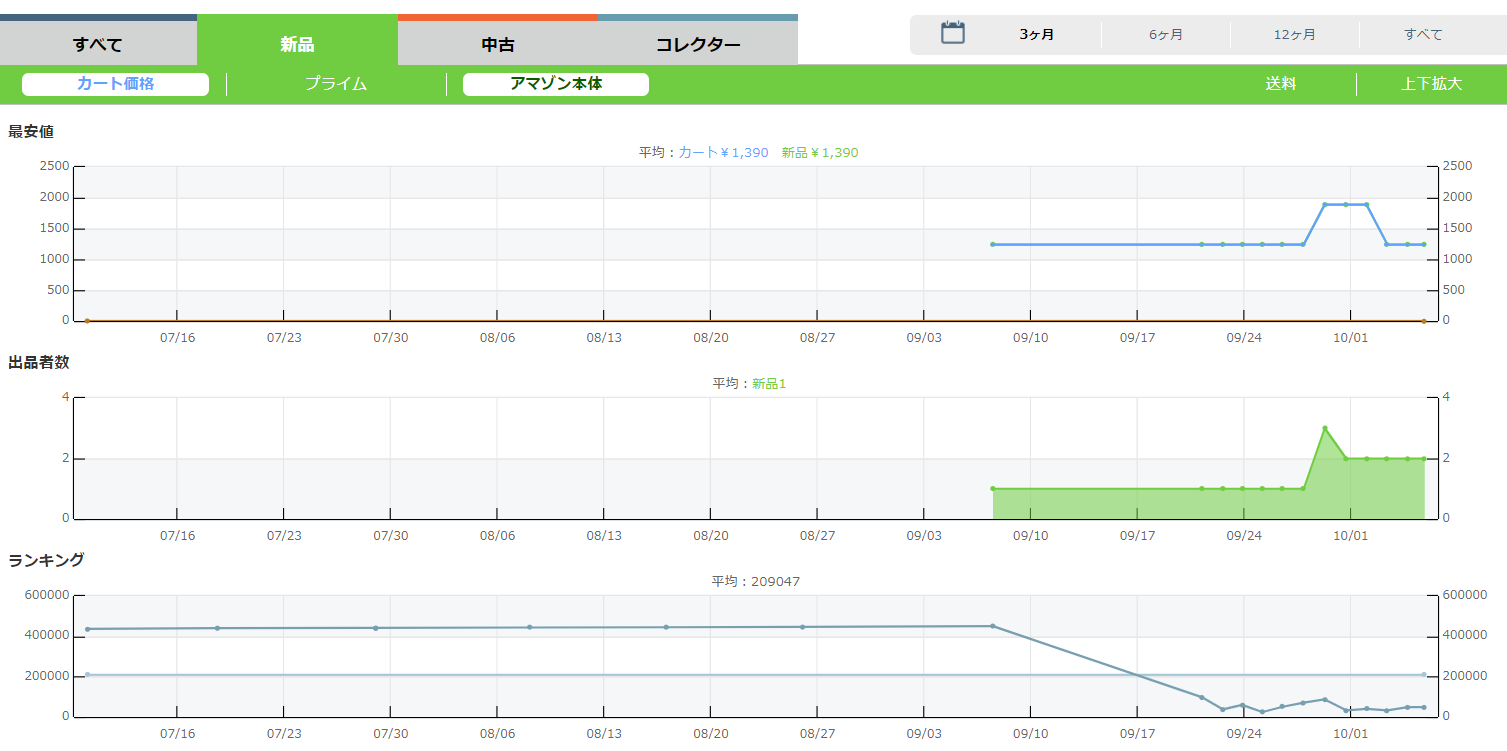Click 新品1 legend in 出品者数 chart
1507x751 pixels.
click(x=769, y=384)
